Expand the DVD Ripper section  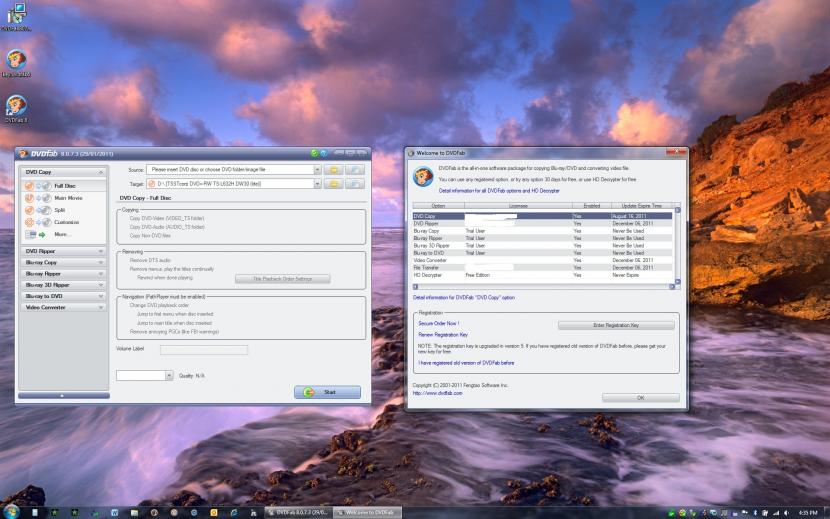pyautogui.click(x=61, y=251)
